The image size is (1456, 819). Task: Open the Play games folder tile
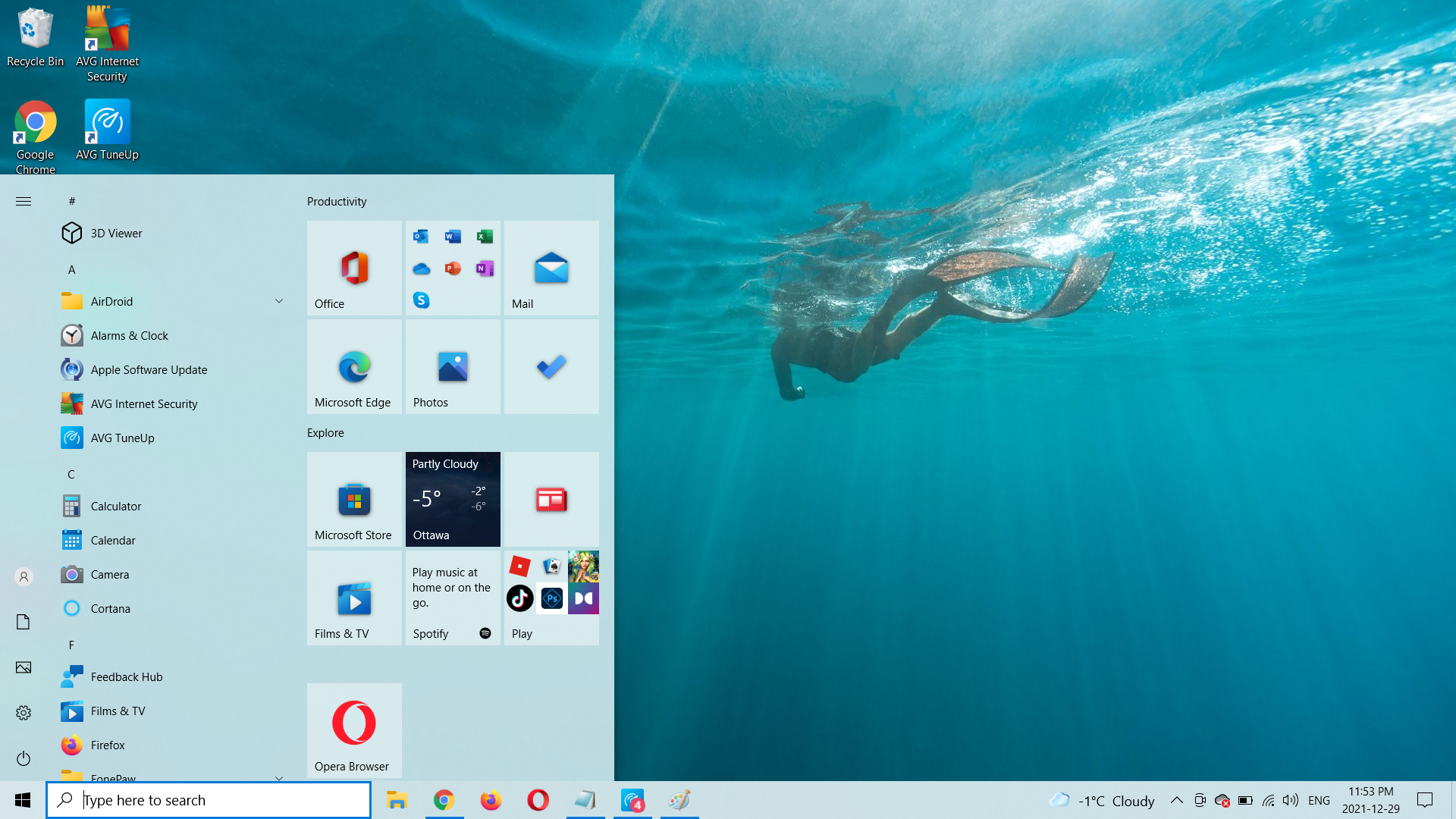[551, 598]
